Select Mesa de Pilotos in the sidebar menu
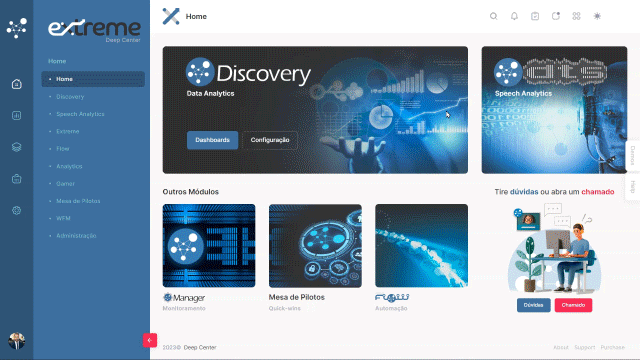Screen dimensions: 640x360 click(x=78, y=201)
